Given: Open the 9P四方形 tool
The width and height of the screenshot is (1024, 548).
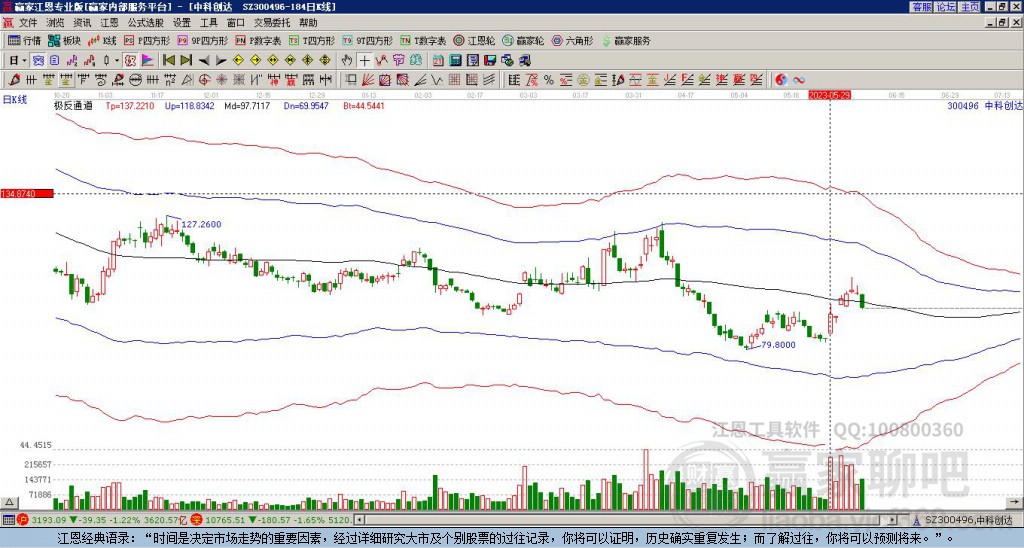Looking at the screenshot, I should (203, 40).
